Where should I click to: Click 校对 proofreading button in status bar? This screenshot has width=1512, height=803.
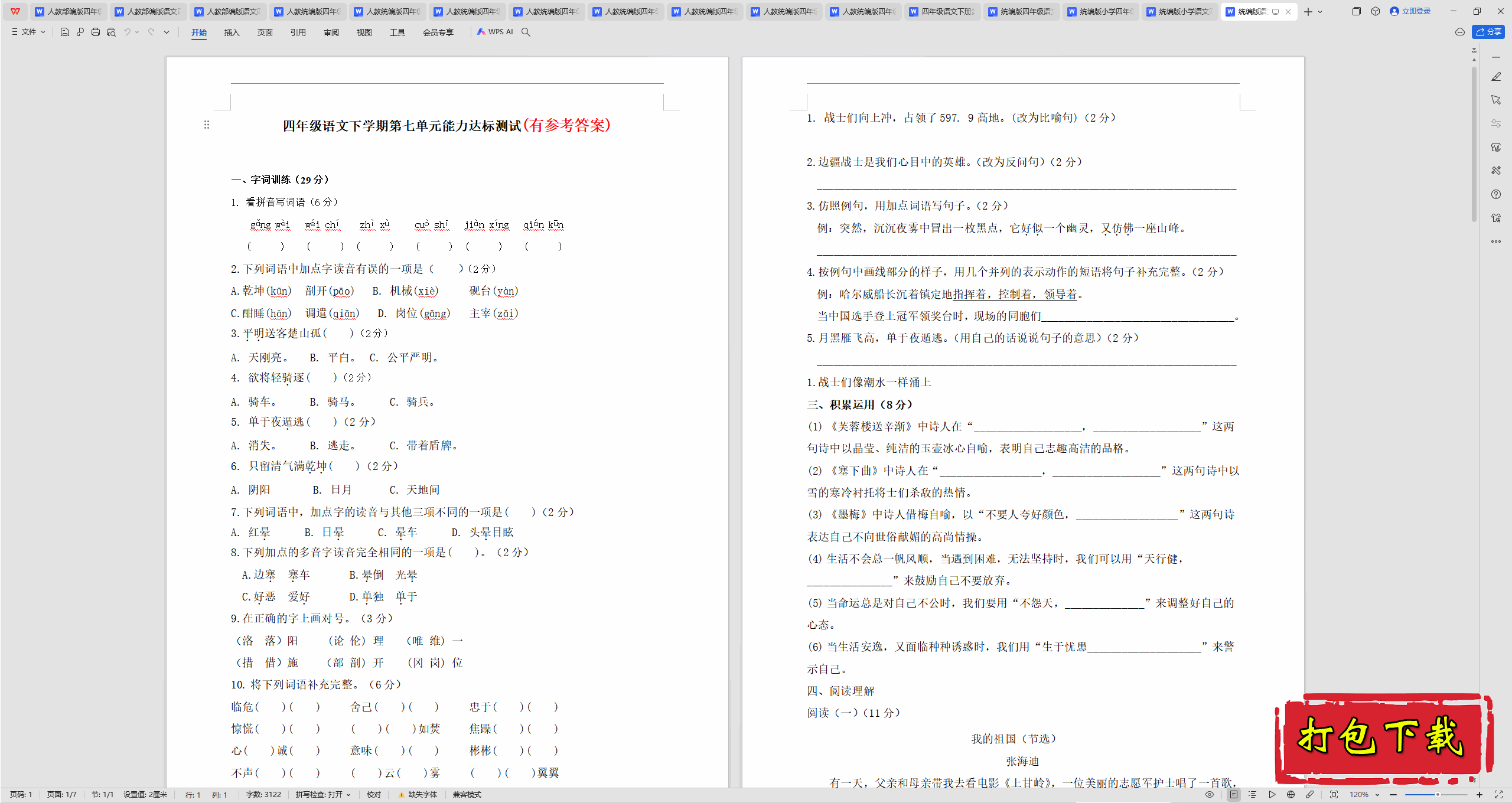(x=374, y=795)
